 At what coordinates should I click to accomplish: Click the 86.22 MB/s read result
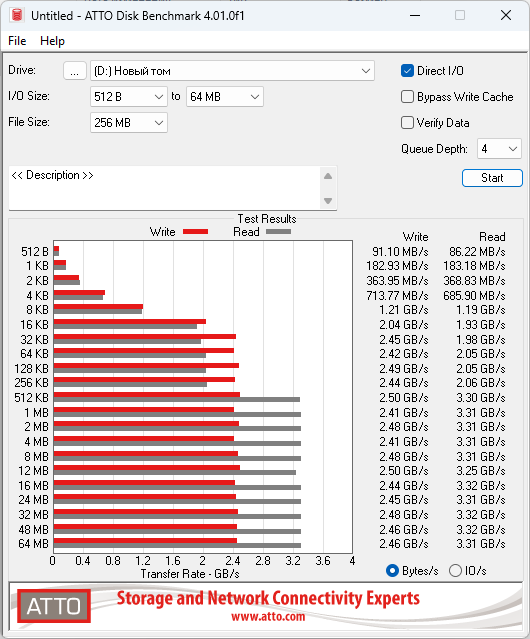tap(477, 252)
